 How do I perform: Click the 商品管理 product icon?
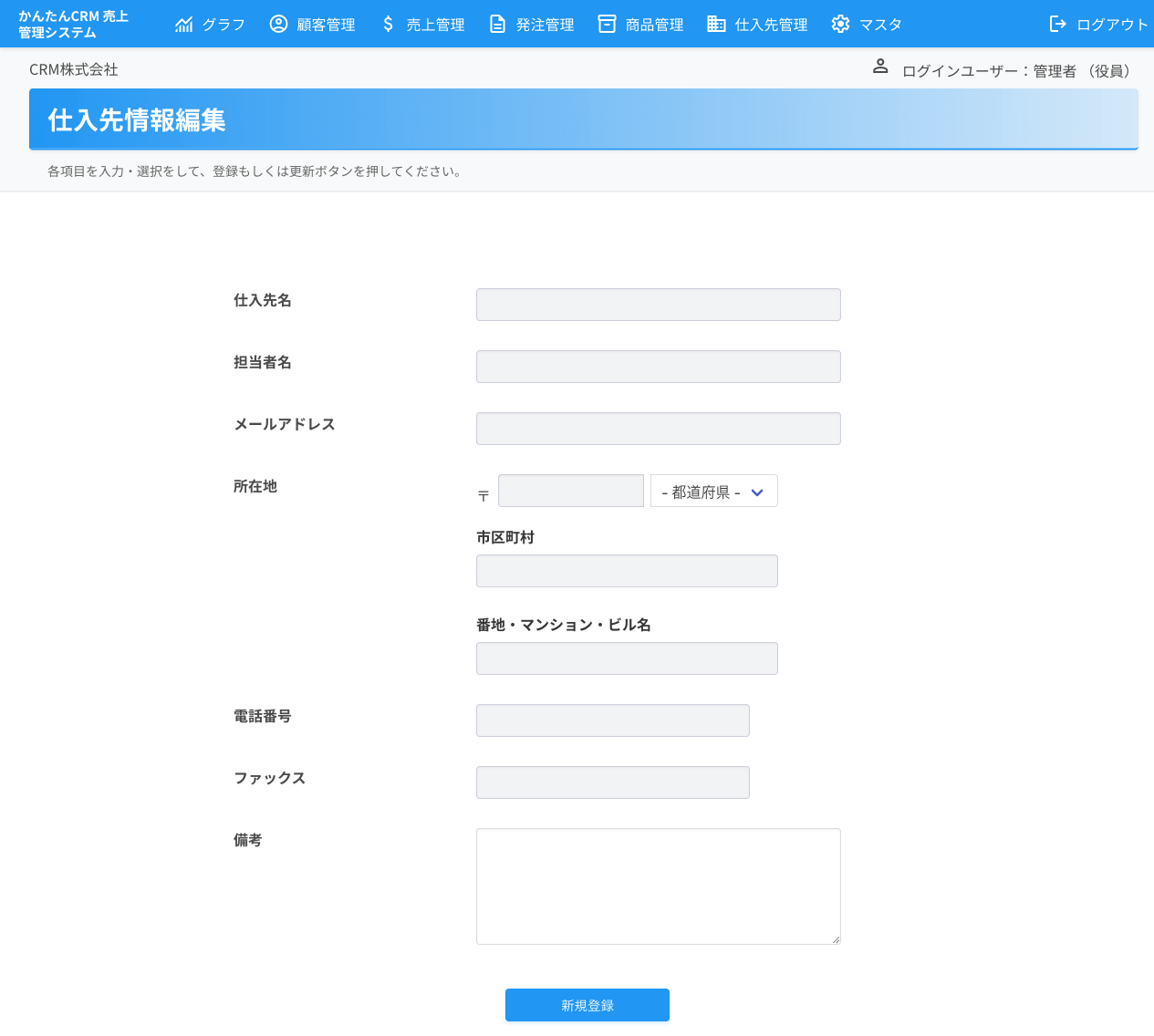point(606,24)
